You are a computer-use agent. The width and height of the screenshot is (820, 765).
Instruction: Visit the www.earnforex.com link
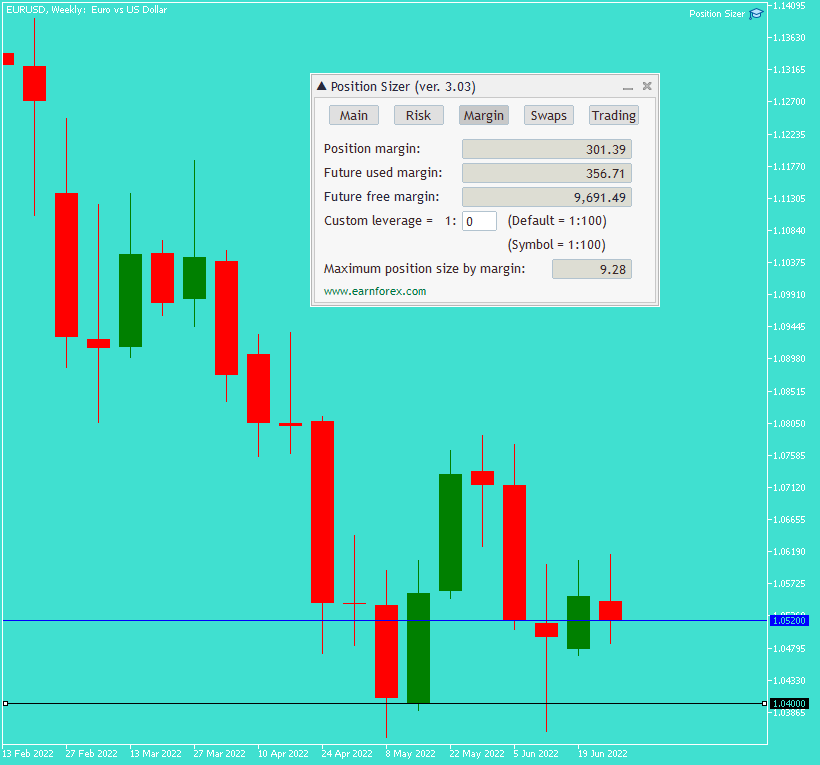click(x=375, y=291)
